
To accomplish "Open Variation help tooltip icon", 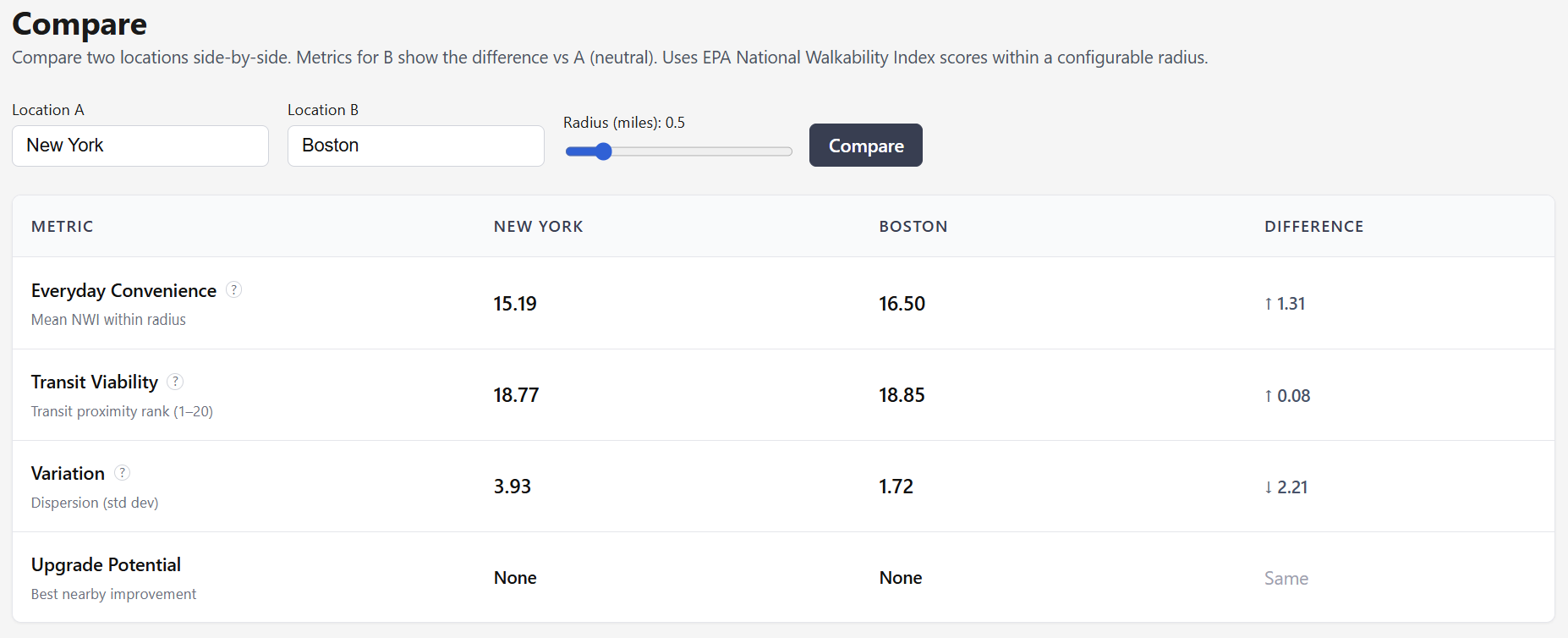I will (x=123, y=472).
